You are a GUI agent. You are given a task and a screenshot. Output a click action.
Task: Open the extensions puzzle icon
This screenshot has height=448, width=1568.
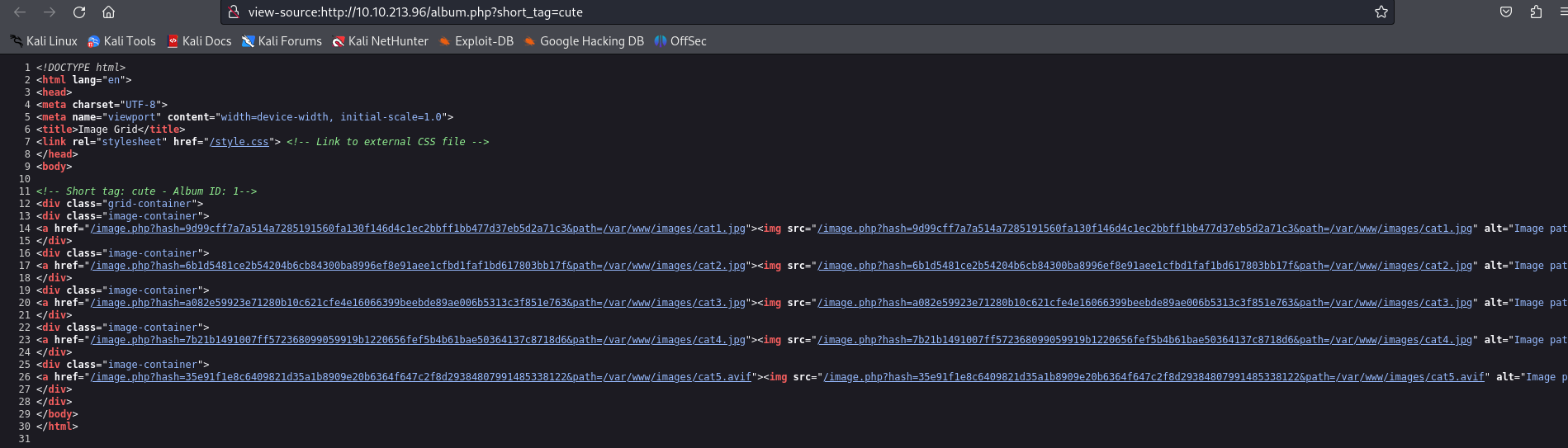(x=1536, y=12)
